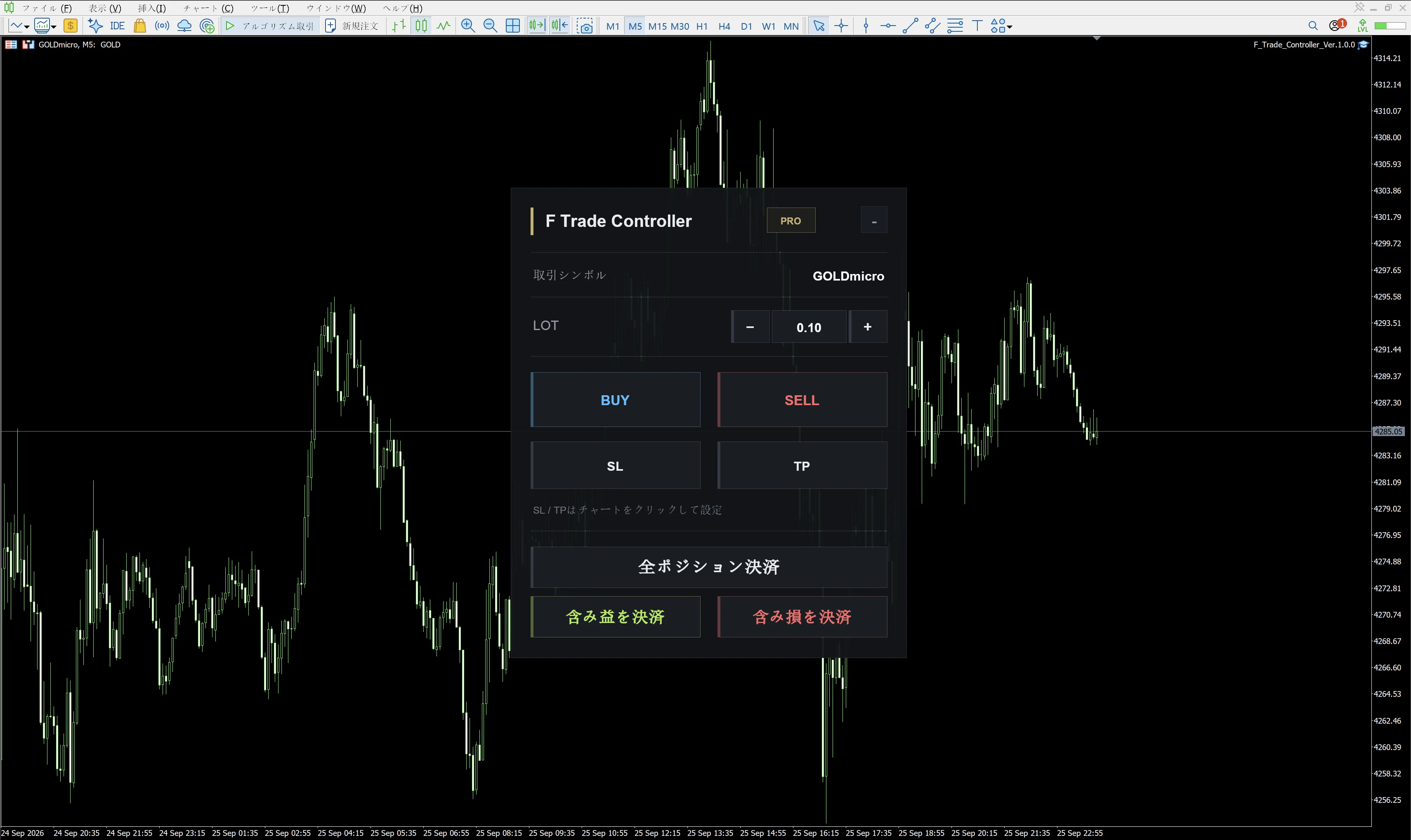Open the Tools (ツール) menu
This screenshot has width=1411, height=840.
(269, 8)
